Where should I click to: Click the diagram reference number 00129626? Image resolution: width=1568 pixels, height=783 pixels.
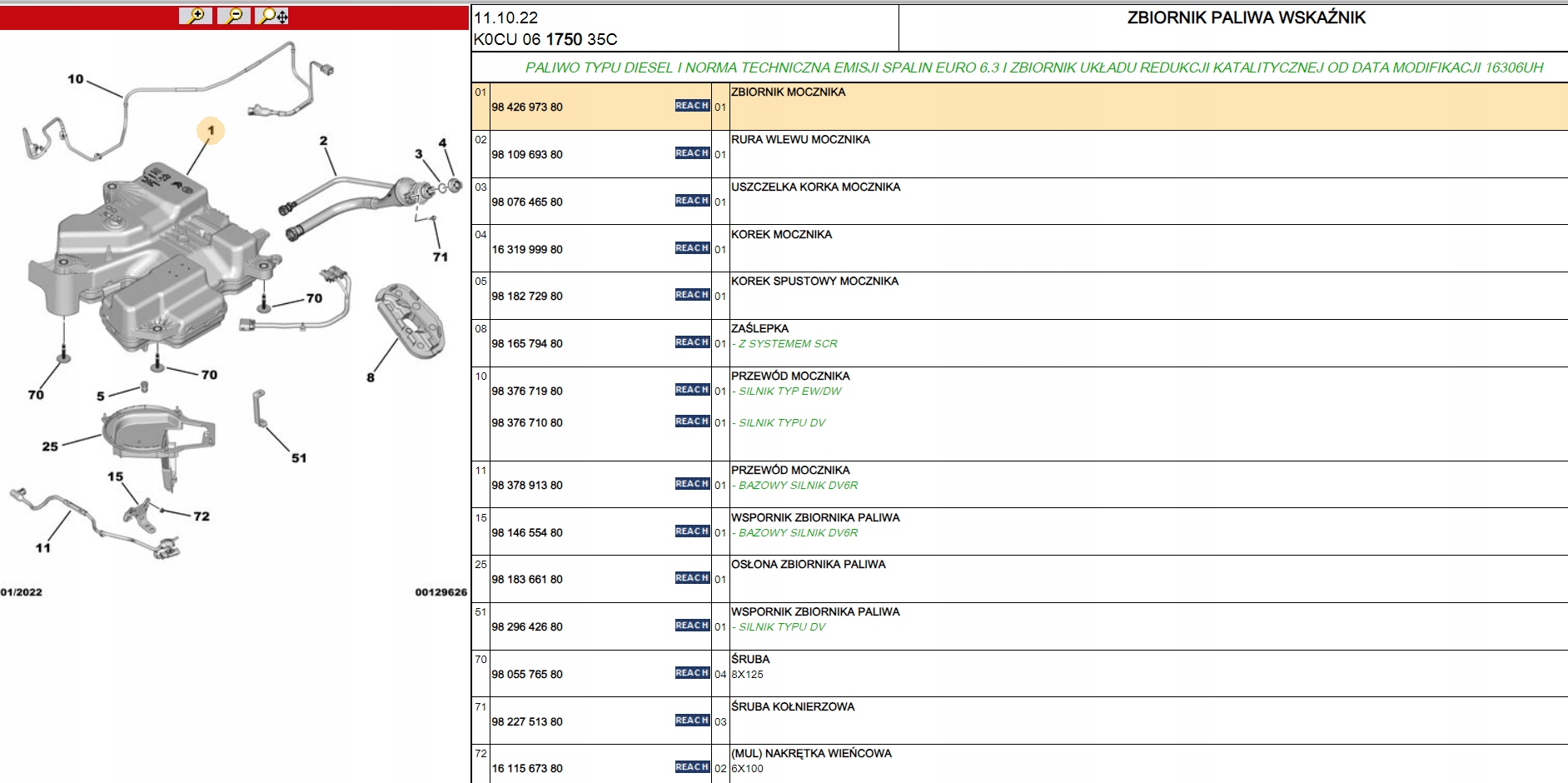coord(441,592)
